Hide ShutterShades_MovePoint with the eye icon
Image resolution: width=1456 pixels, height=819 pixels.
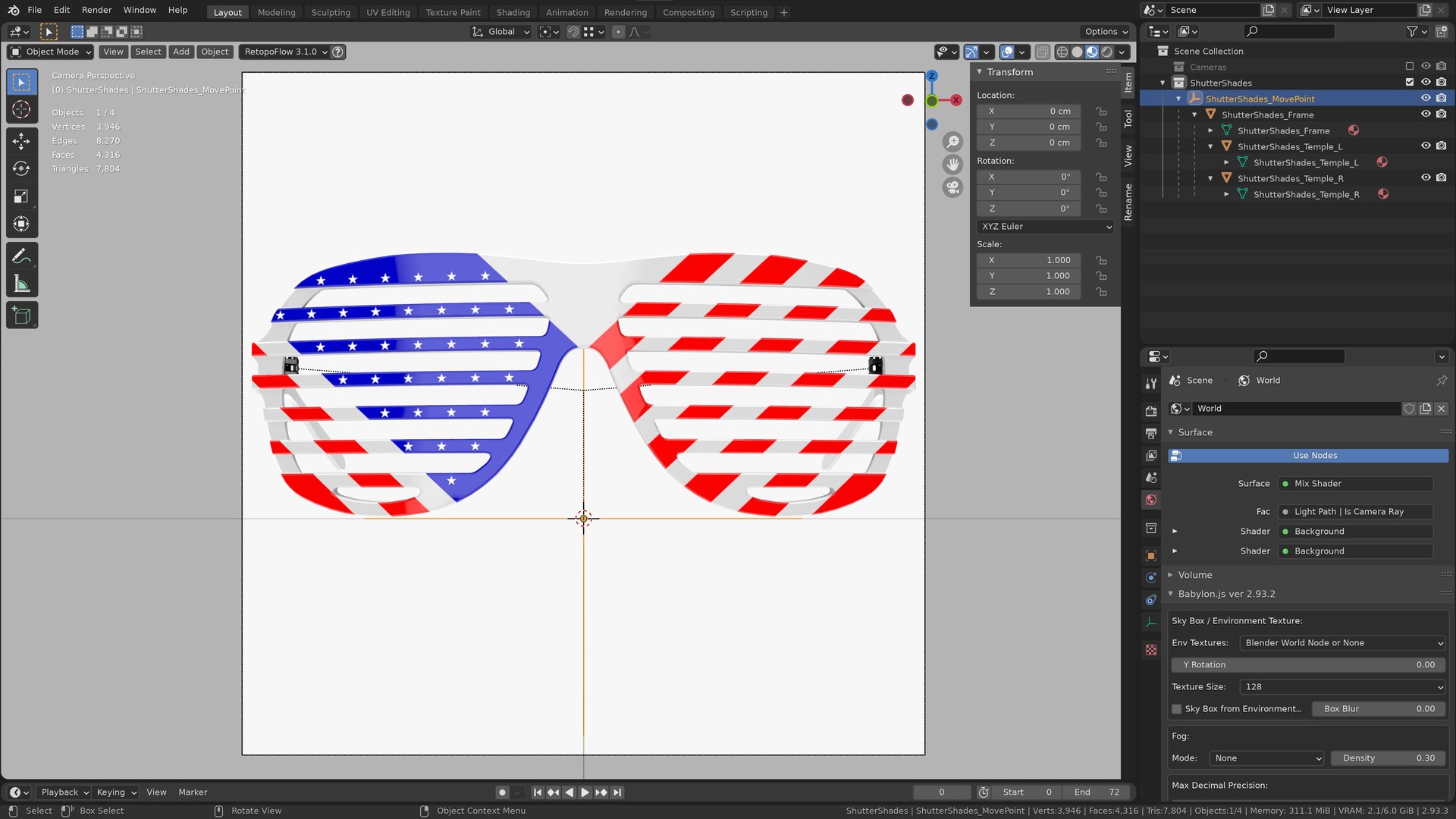click(1426, 98)
